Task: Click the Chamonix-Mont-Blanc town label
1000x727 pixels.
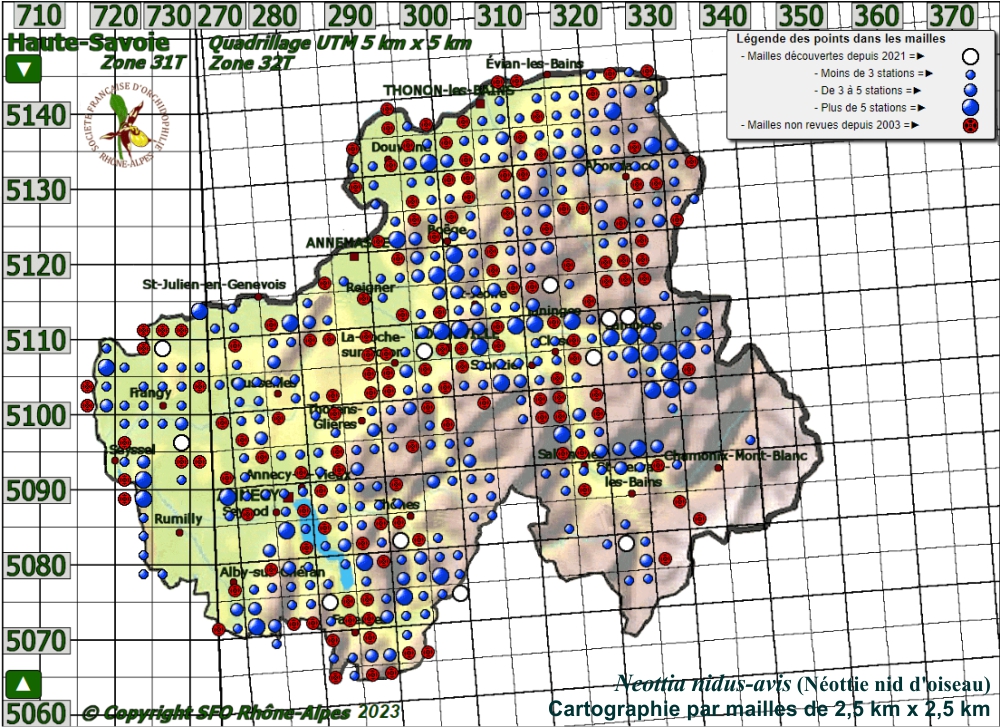Action: 734,456
